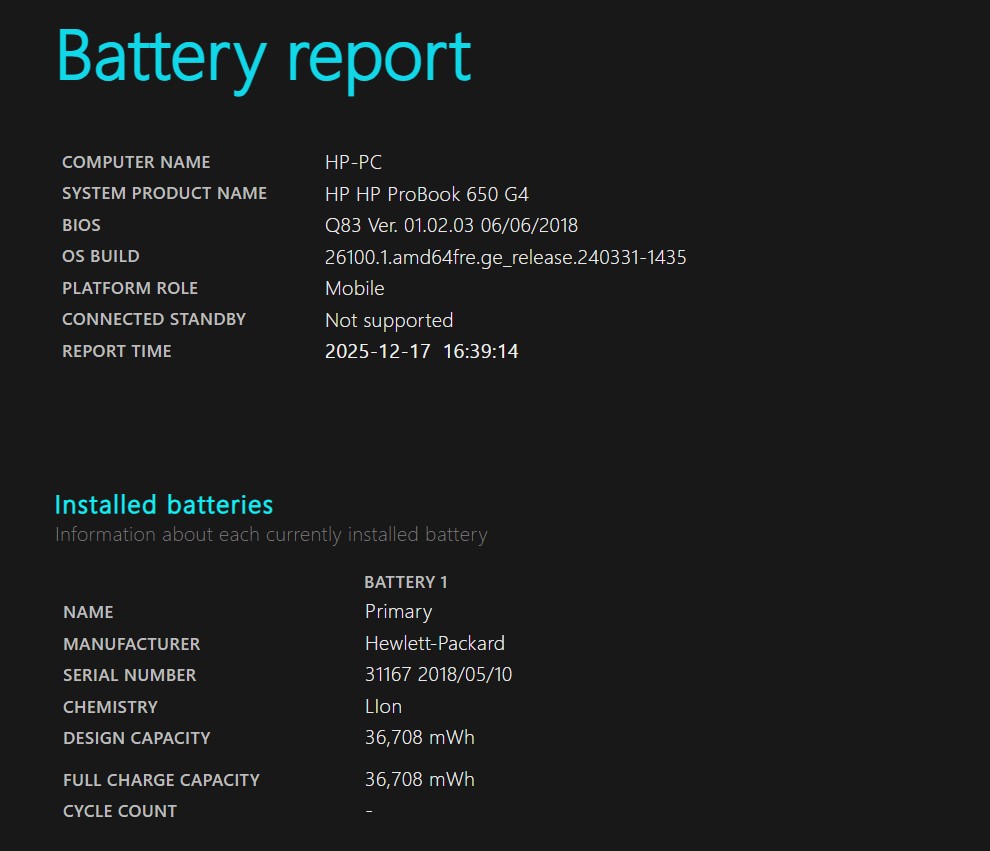This screenshot has height=851, width=990.
Task: Click the PLATFORM ROLE value Mobile
Action: click(354, 289)
